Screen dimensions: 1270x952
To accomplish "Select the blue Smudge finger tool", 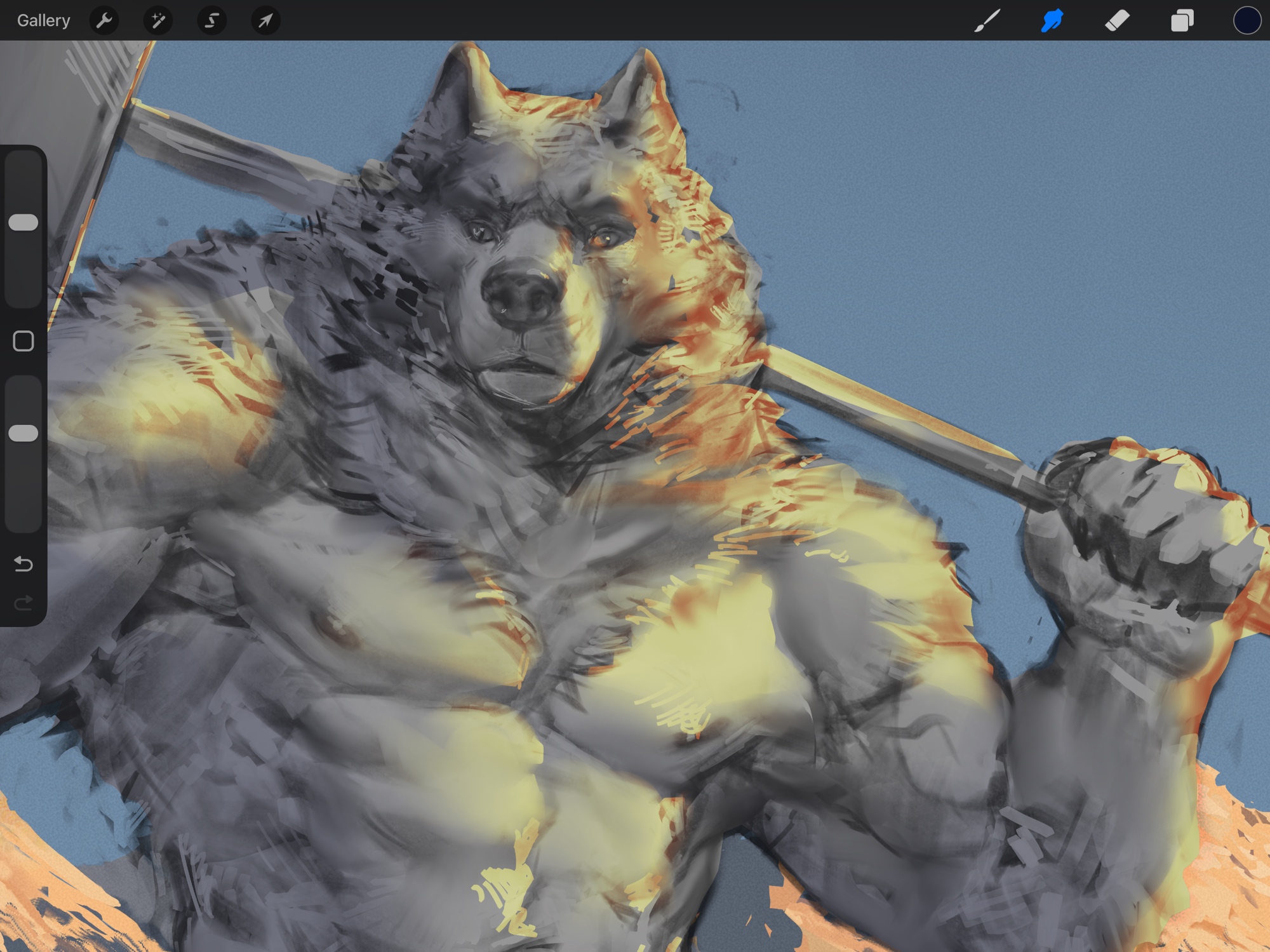I will pos(1052,20).
